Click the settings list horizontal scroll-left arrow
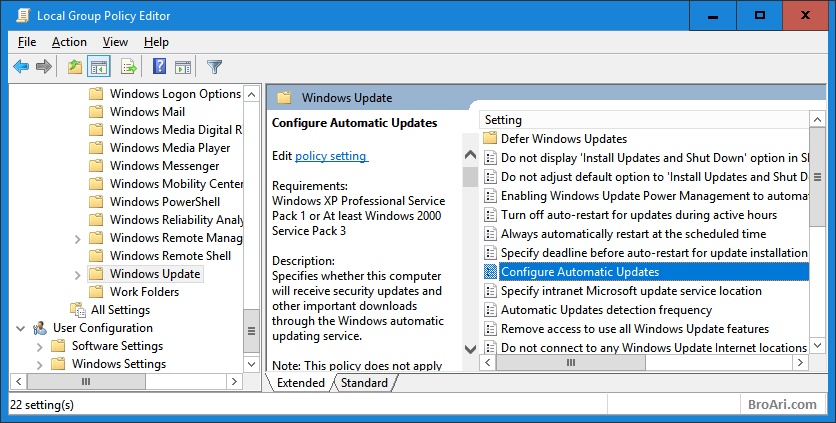Viewport: 836px width, 423px height. tap(487, 363)
